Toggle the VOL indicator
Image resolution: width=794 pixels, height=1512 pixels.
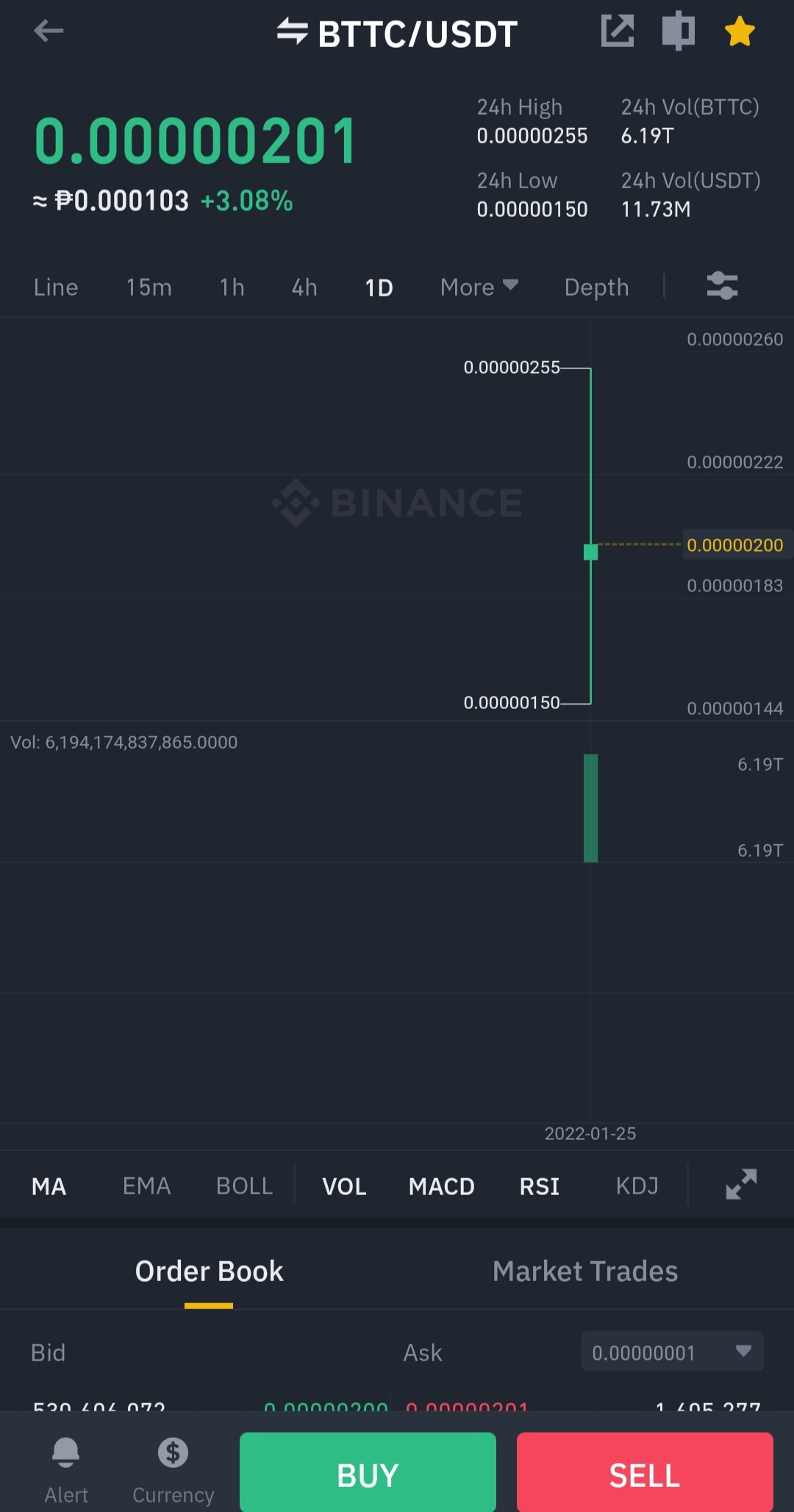tap(344, 1186)
